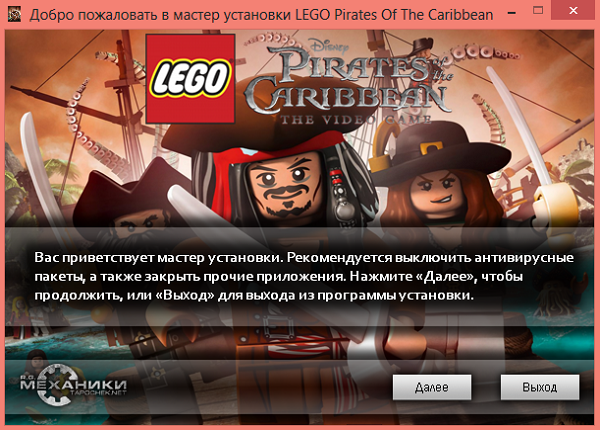Click the Далее button to continue
Viewport: 600px width, 430px height.
(432, 387)
